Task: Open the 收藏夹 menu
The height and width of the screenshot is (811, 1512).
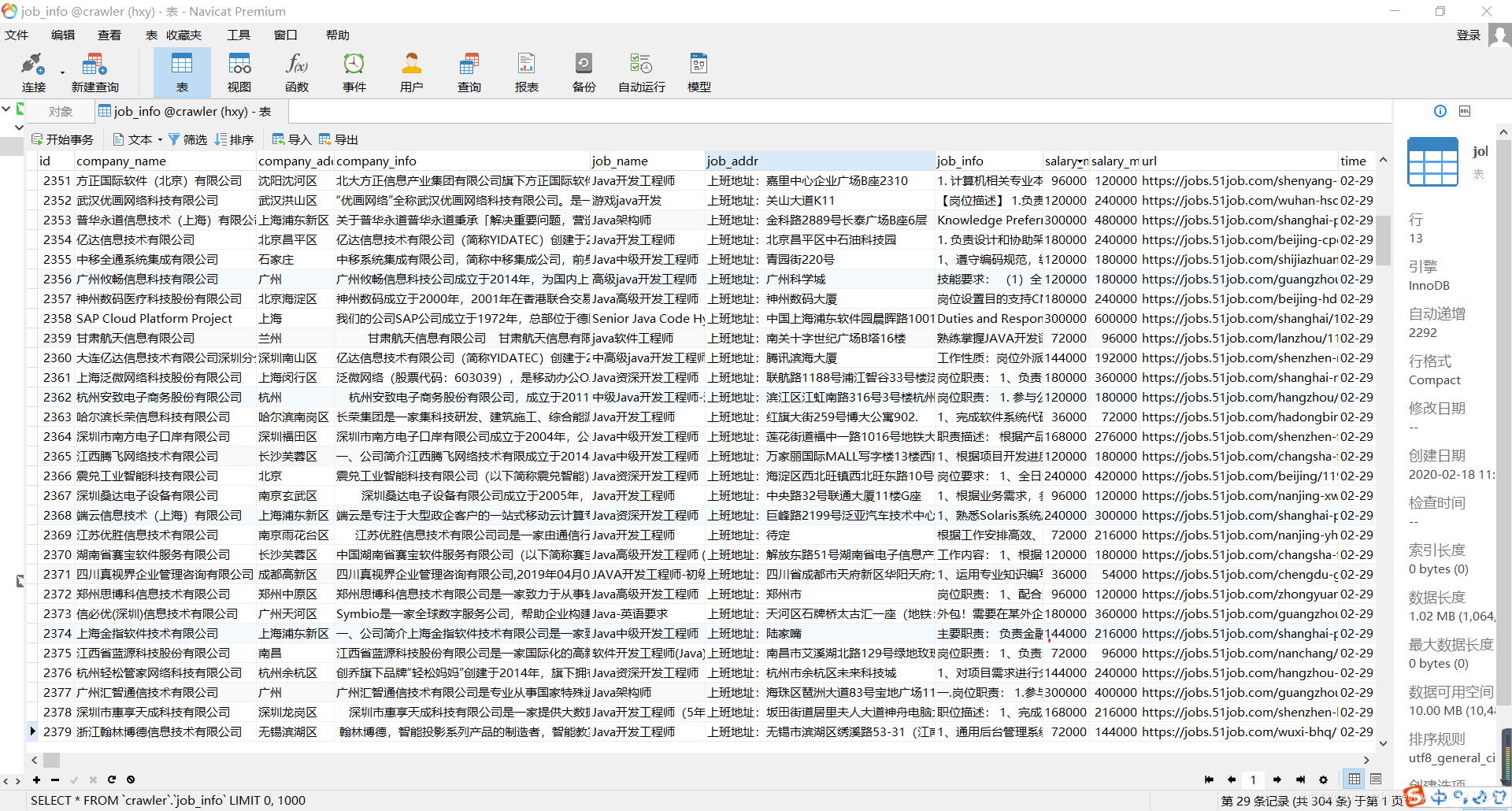Action: coord(184,35)
